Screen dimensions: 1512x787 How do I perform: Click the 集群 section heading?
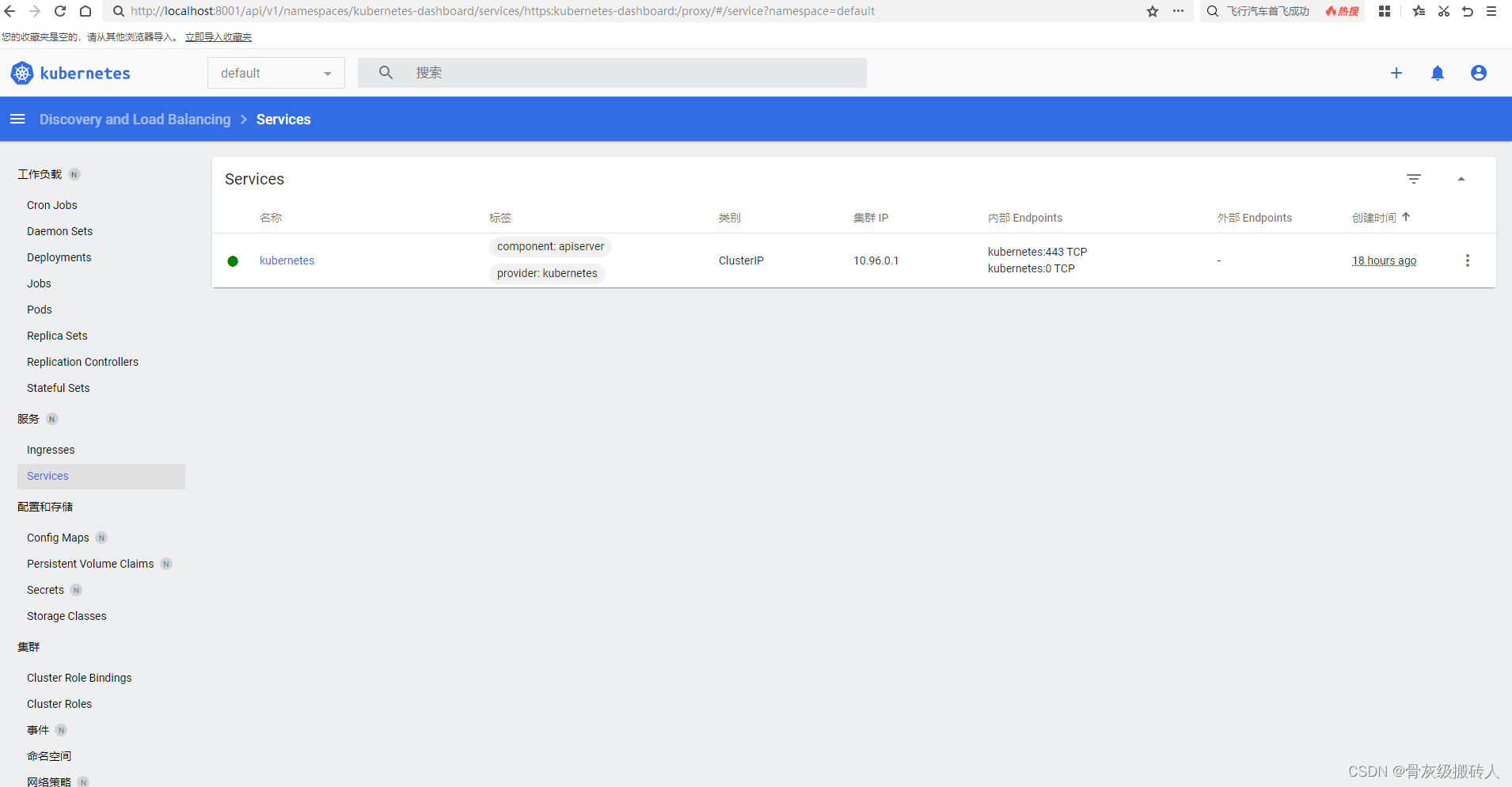coord(28,647)
